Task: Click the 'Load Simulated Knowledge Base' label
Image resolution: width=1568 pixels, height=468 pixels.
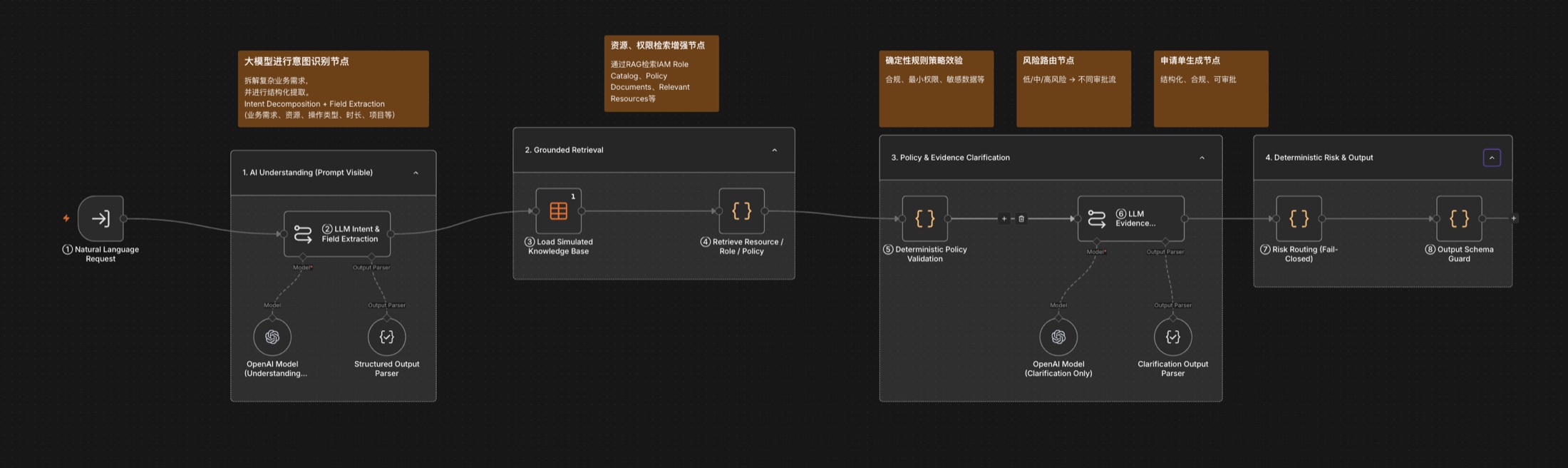Action: [x=559, y=246]
